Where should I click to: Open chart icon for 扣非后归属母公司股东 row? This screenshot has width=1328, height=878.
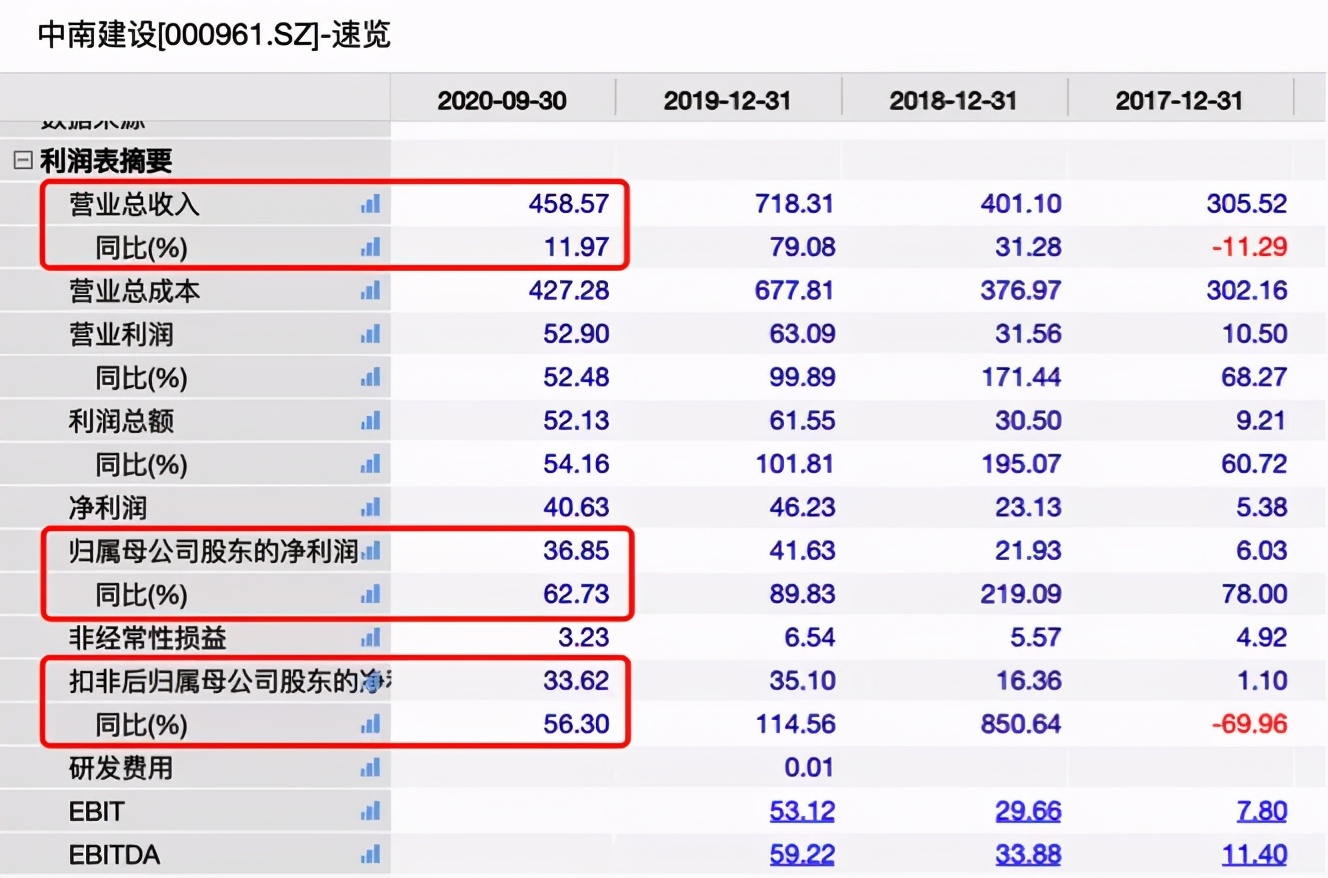(x=371, y=681)
